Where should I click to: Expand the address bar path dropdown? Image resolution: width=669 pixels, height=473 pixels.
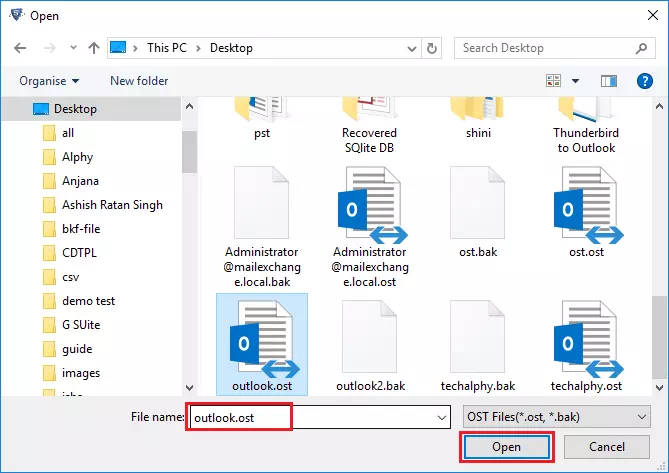point(412,49)
